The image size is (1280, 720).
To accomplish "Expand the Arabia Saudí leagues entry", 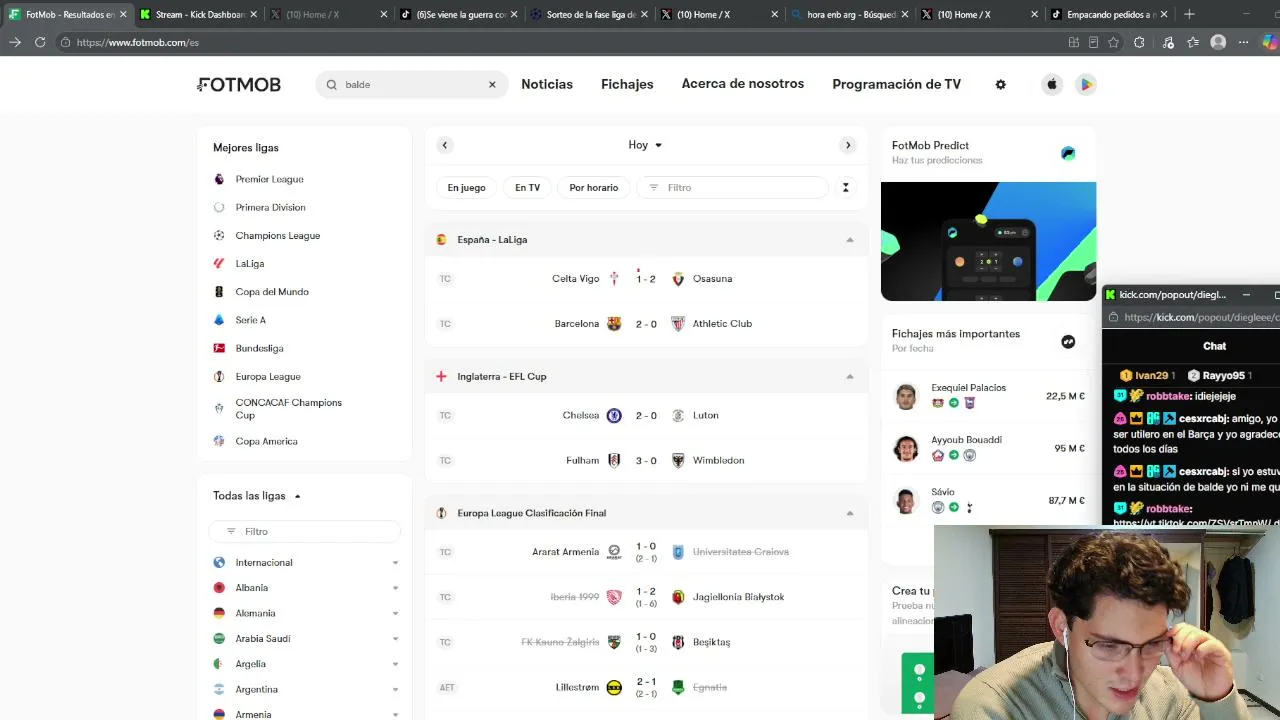I will tap(395, 639).
